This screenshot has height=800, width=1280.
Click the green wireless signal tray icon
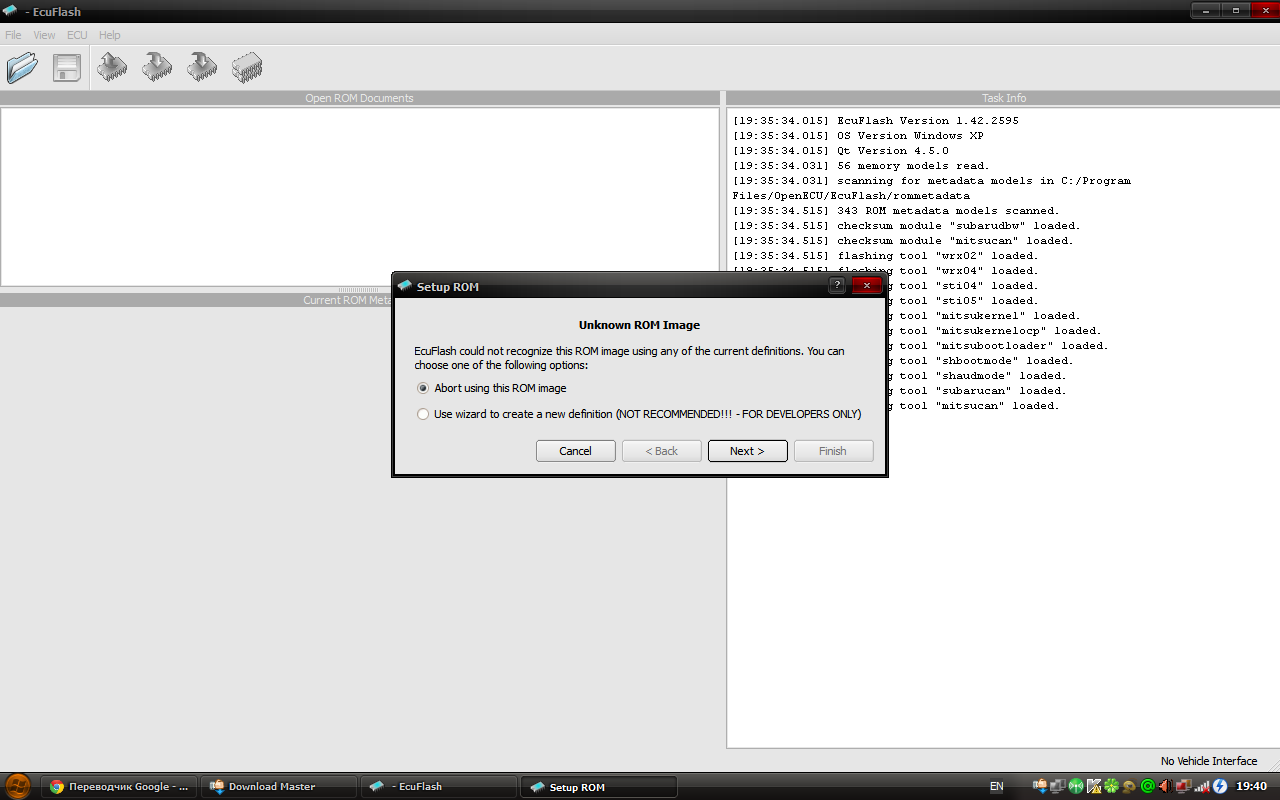point(1076,787)
